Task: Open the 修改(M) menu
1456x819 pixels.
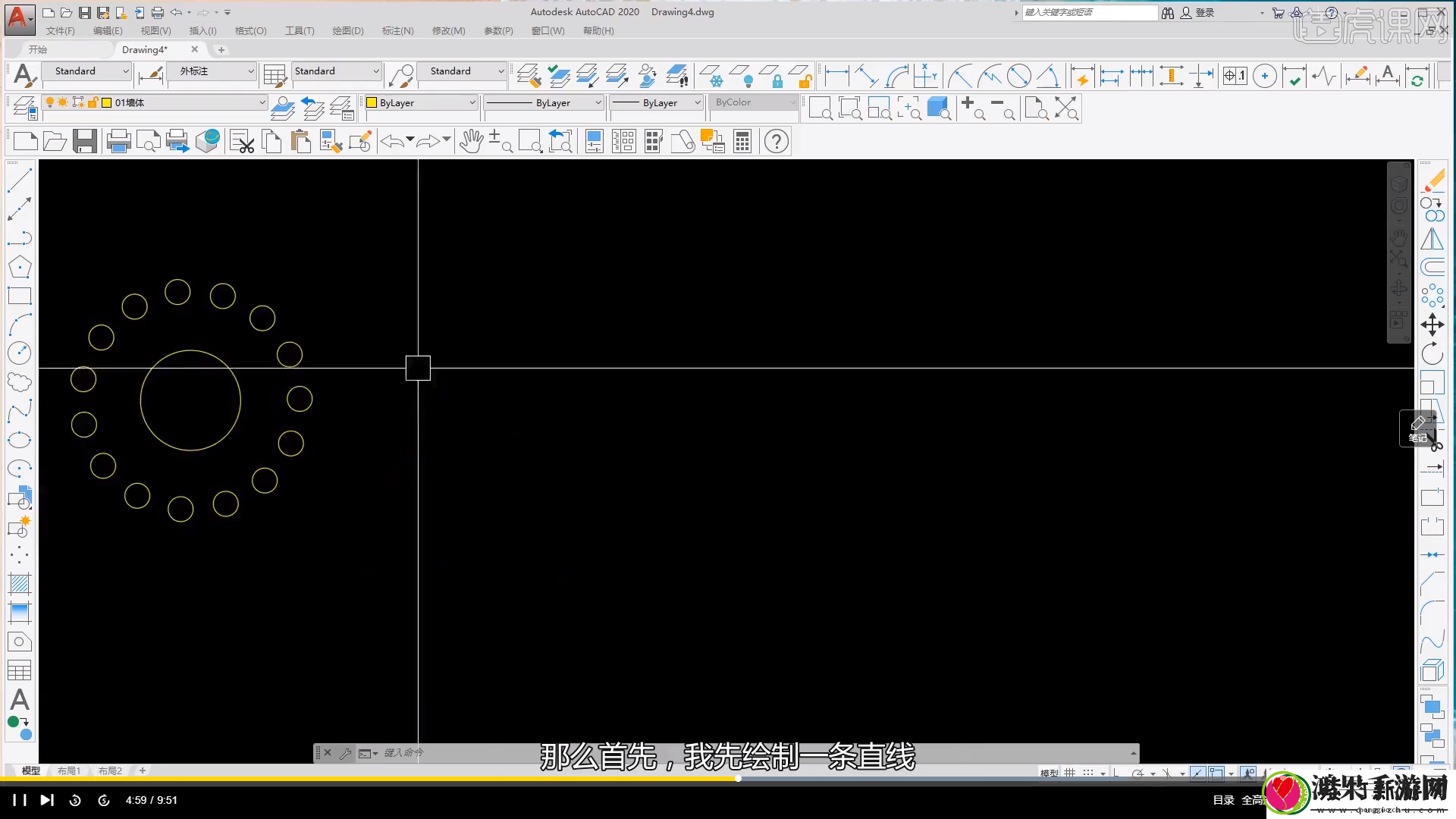Action: (x=449, y=31)
